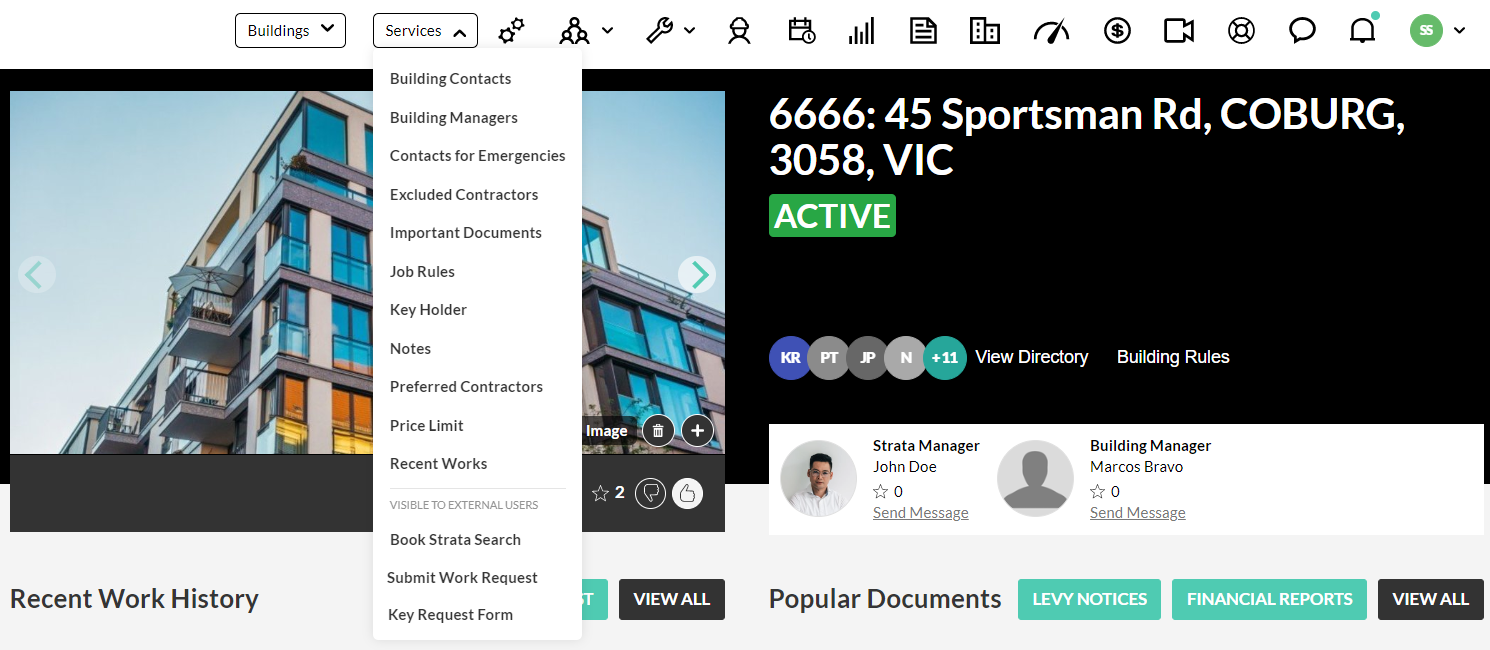Expand the SS user account menu
The height and width of the screenshot is (650, 1490).
click(x=1437, y=30)
